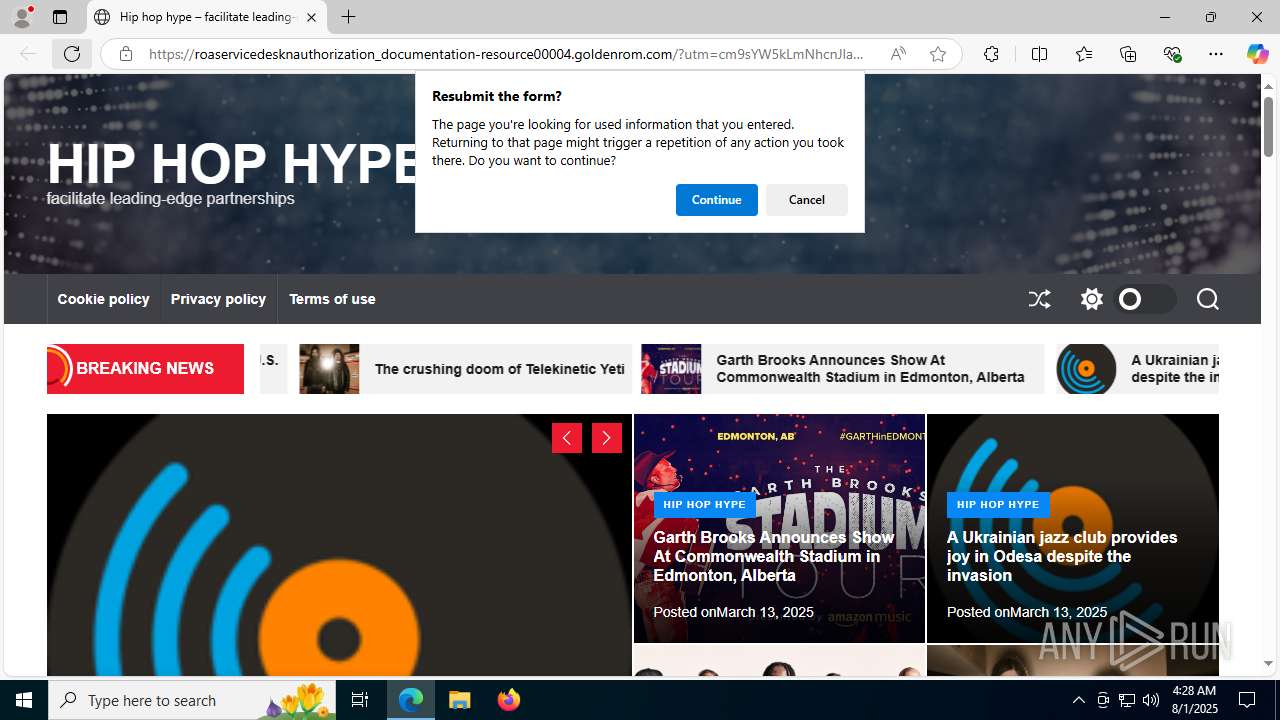Close the Hip hop hype tab
The height and width of the screenshot is (720, 1280).
(x=311, y=17)
